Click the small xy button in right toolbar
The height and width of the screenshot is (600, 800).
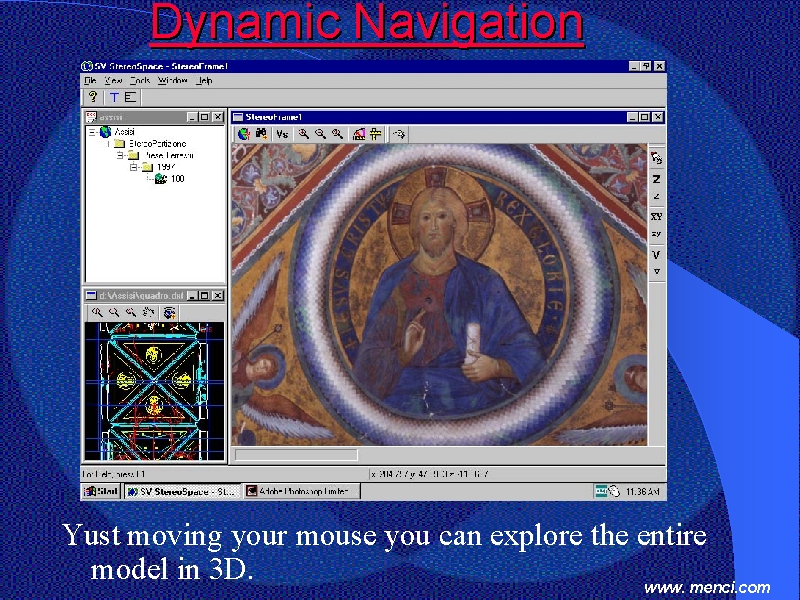click(x=656, y=234)
